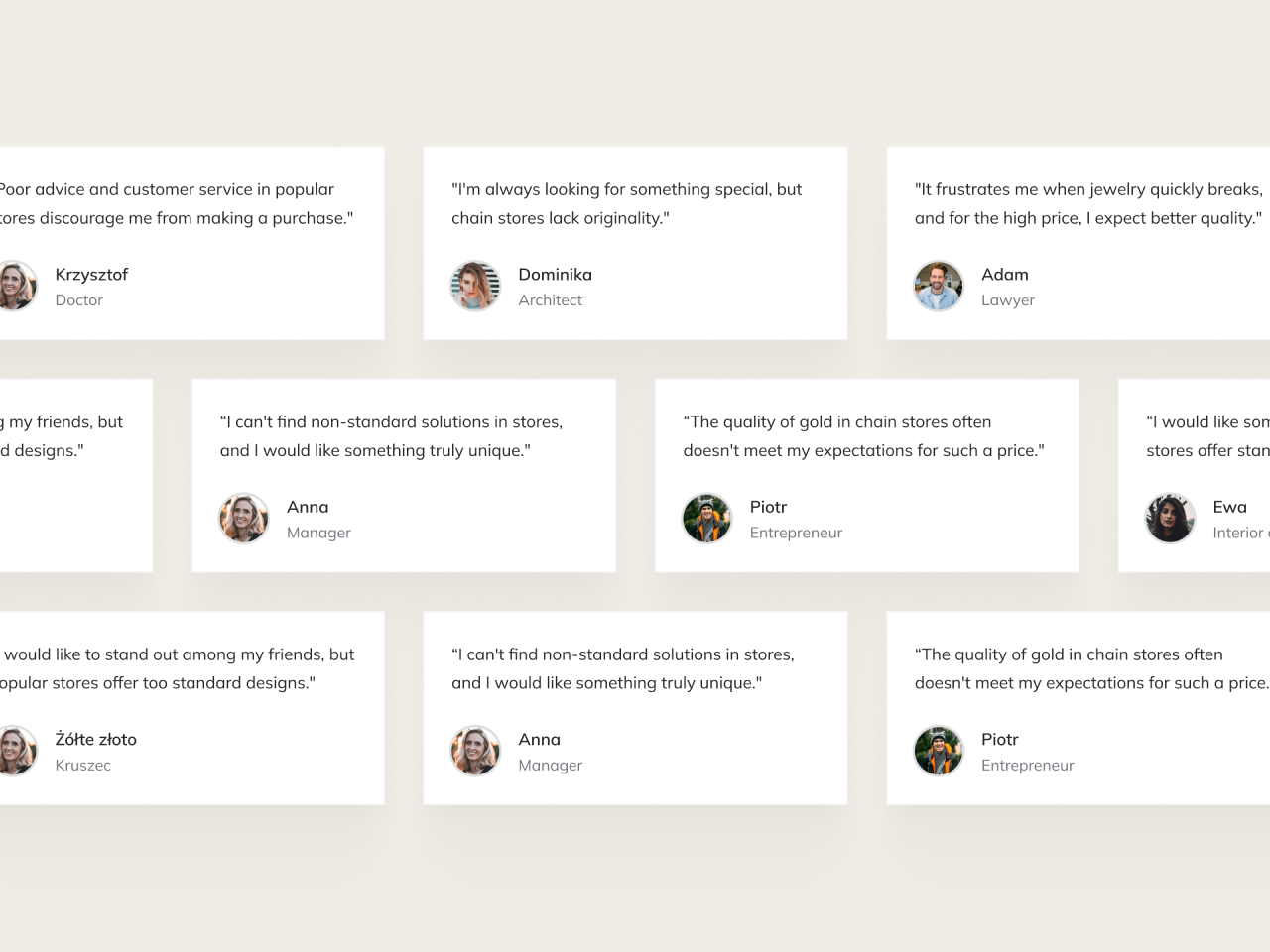1270x952 pixels.
Task: Click quote about poor advice and customer service
Action: [x=177, y=203]
